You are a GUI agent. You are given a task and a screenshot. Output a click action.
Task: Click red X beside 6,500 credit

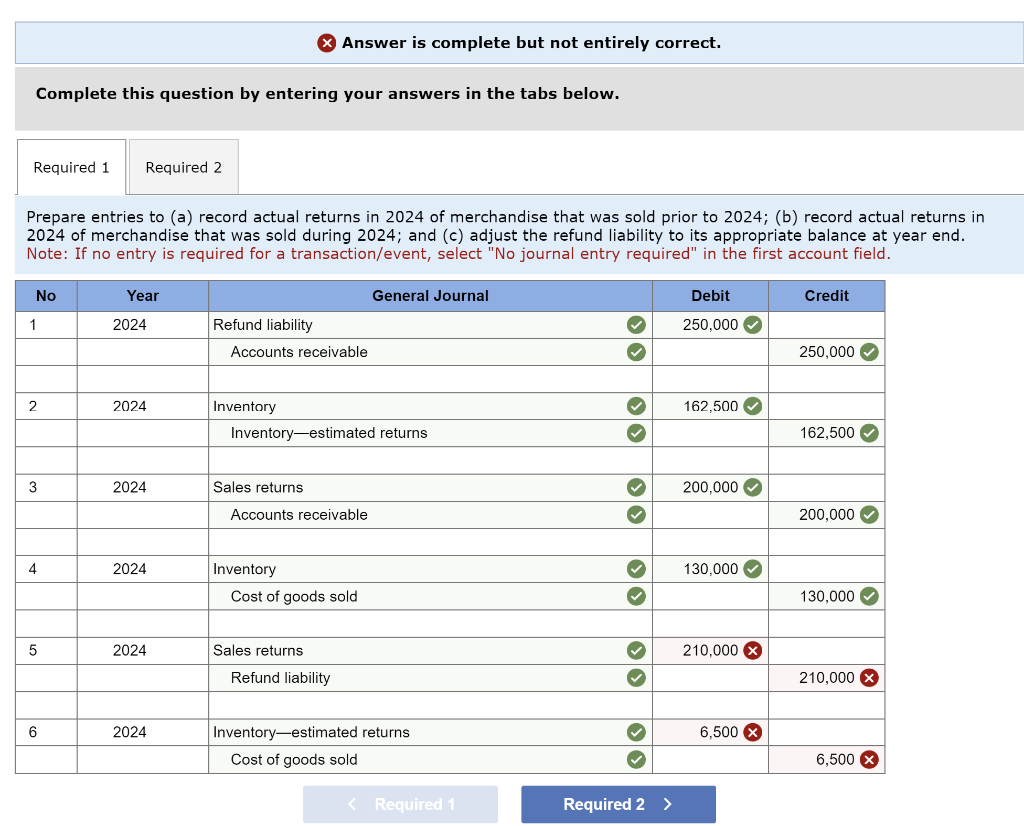click(x=869, y=759)
